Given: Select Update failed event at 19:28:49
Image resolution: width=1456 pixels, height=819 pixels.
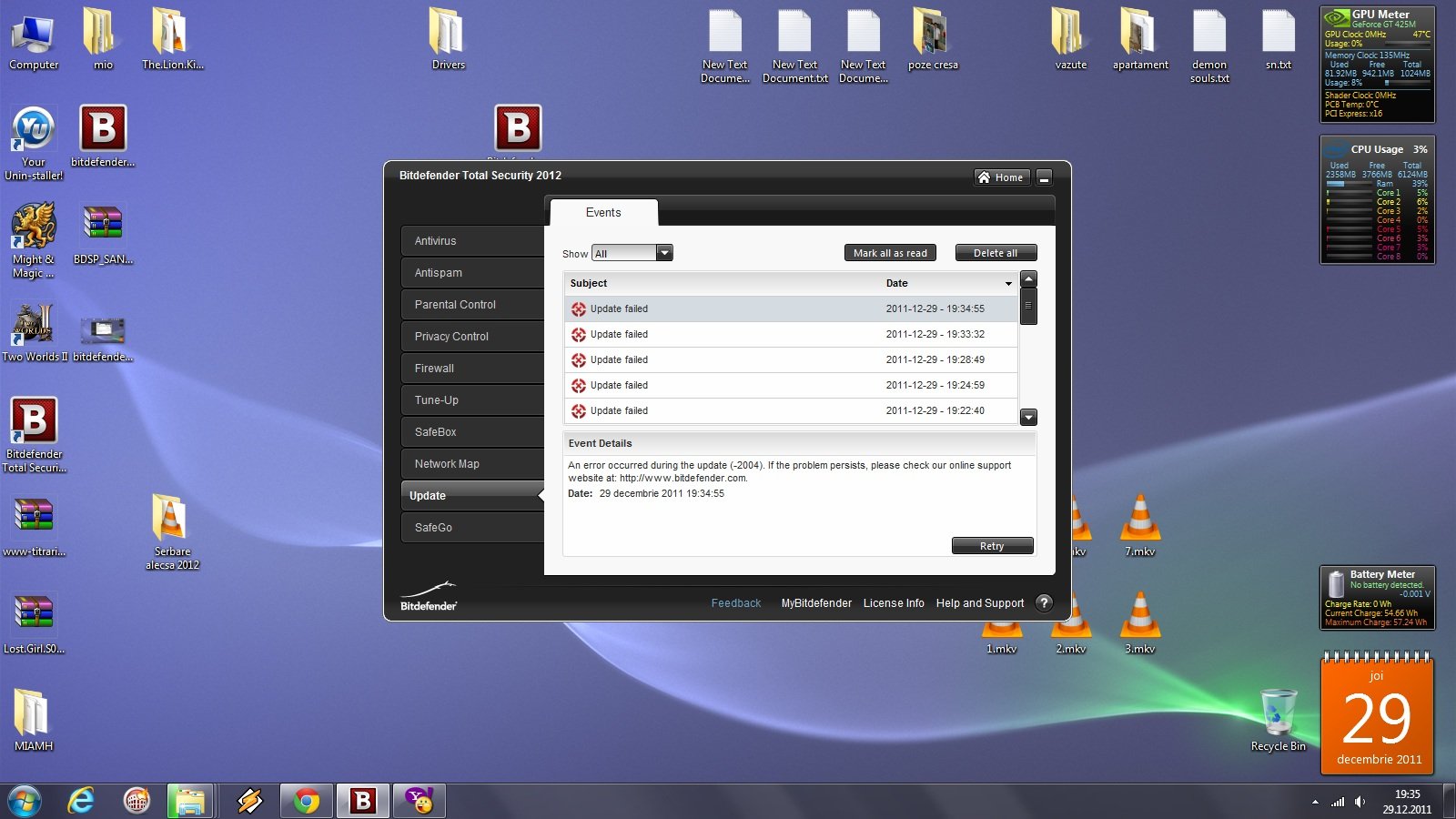Looking at the screenshot, I should click(x=791, y=359).
